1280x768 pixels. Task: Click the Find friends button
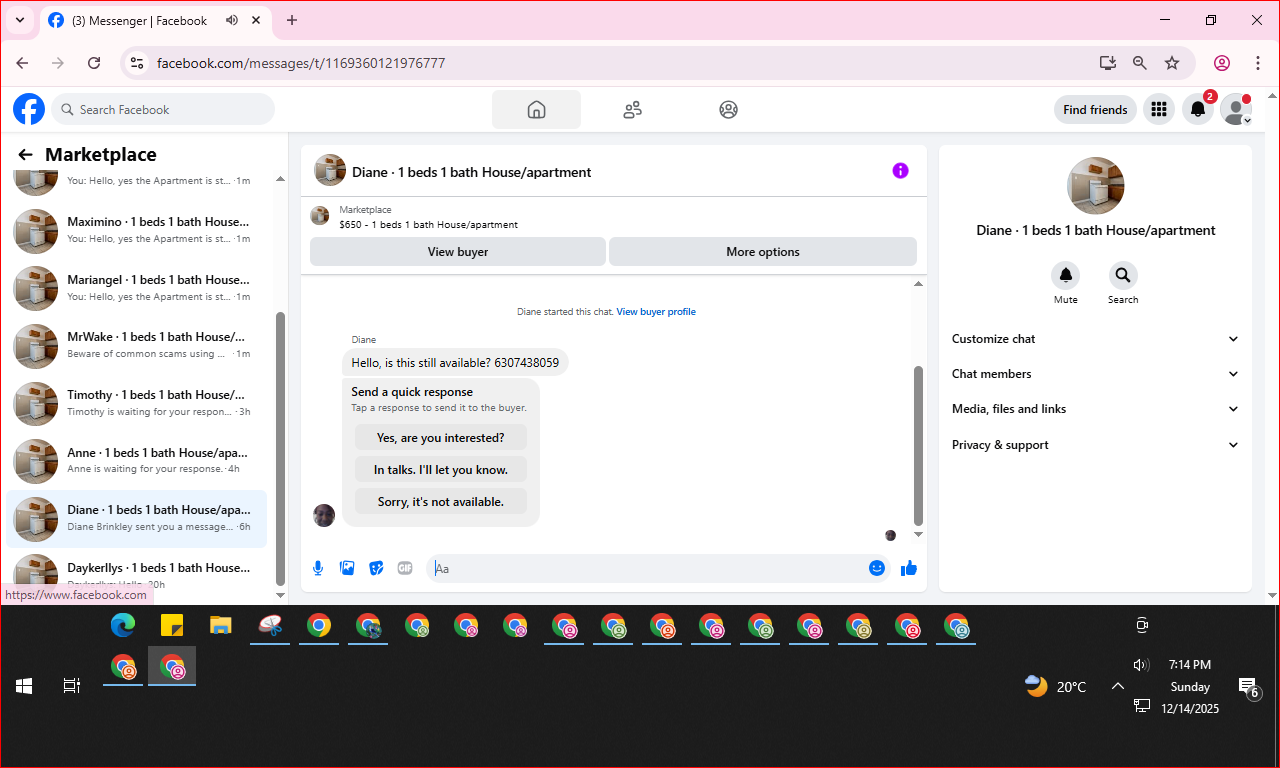point(1095,110)
